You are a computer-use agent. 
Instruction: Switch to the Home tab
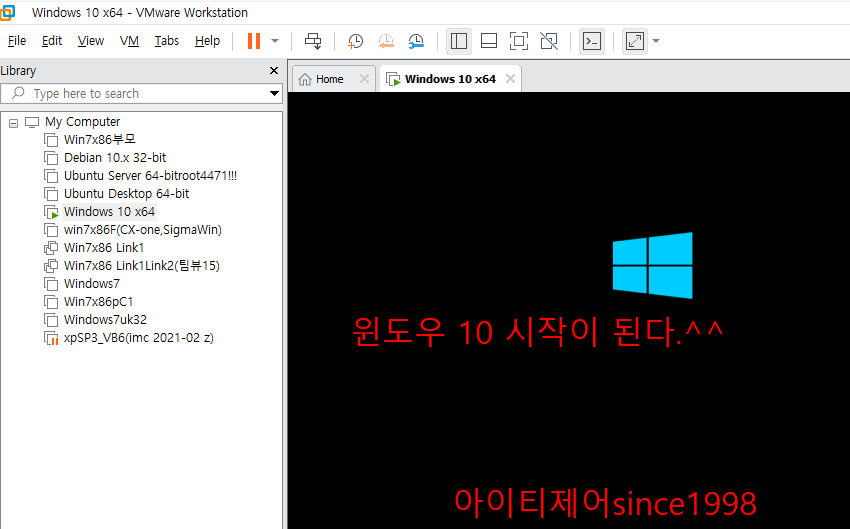coord(329,79)
